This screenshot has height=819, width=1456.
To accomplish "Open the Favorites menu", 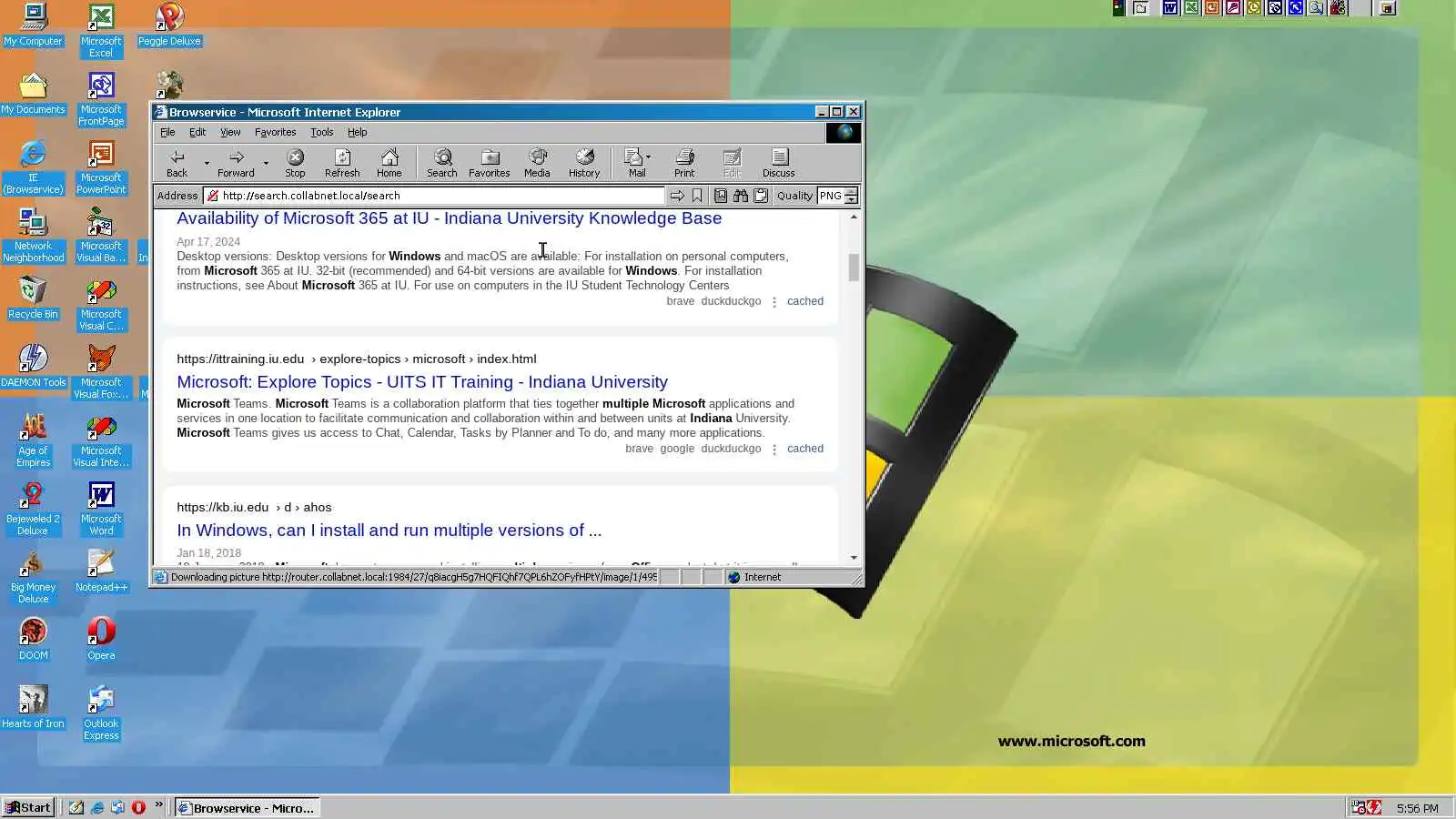I will point(276,132).
